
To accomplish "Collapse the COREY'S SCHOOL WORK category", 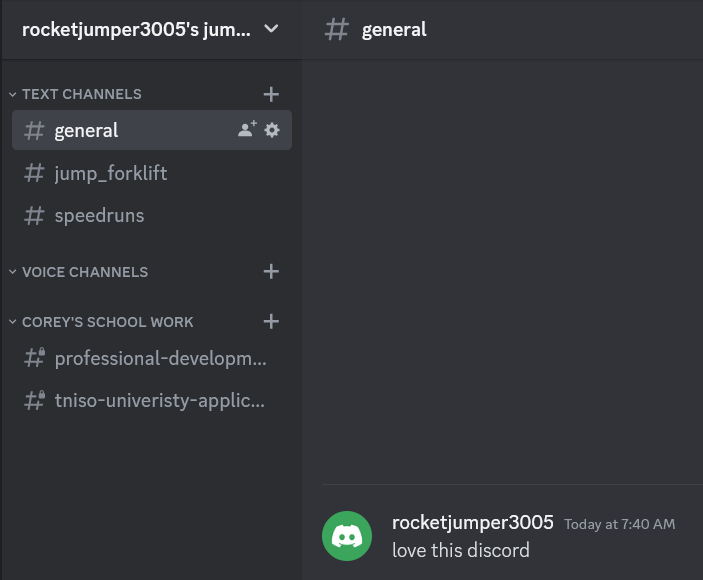I will point(101,322).
